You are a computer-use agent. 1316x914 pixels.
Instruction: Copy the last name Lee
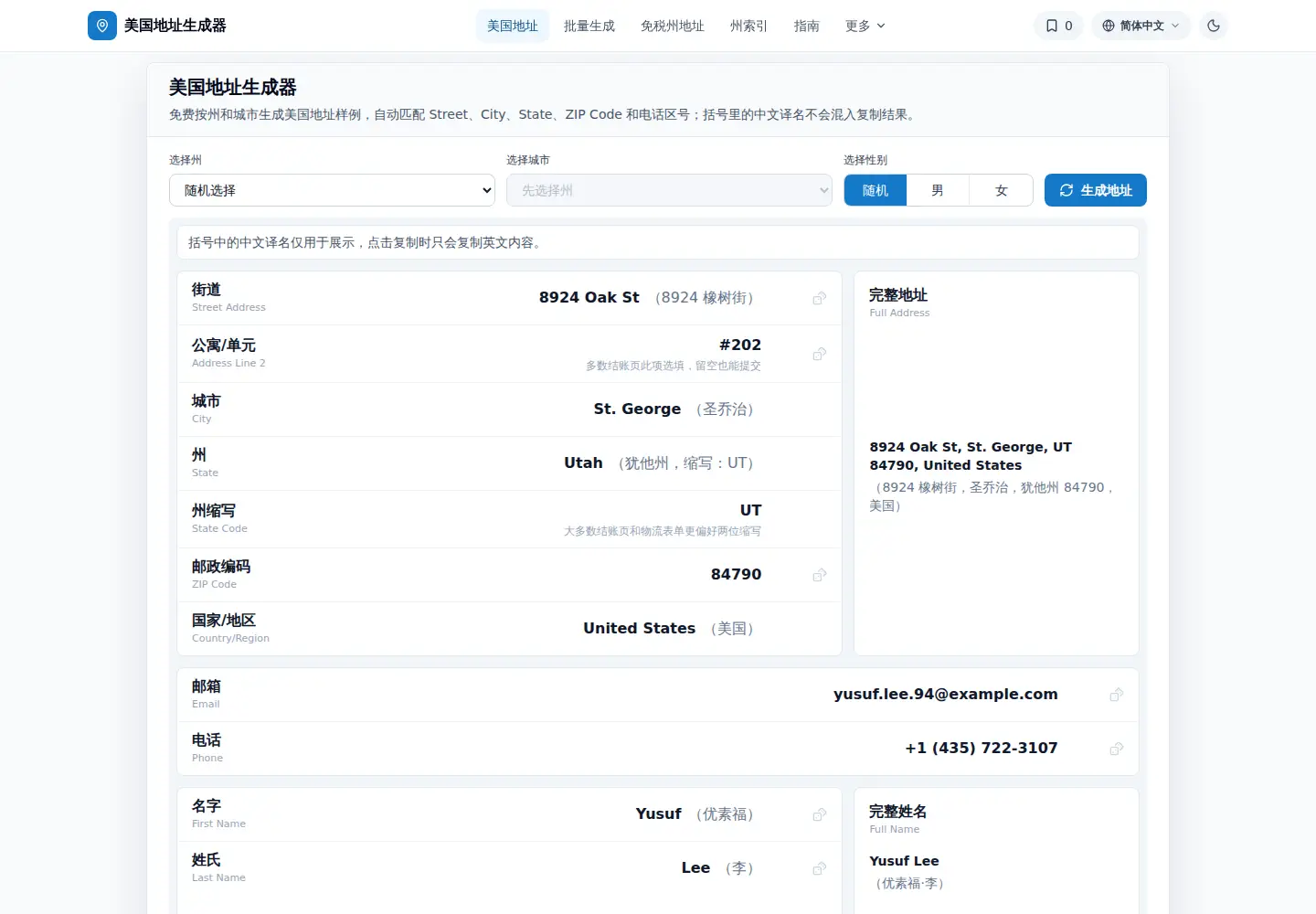[x=820, y=868]
